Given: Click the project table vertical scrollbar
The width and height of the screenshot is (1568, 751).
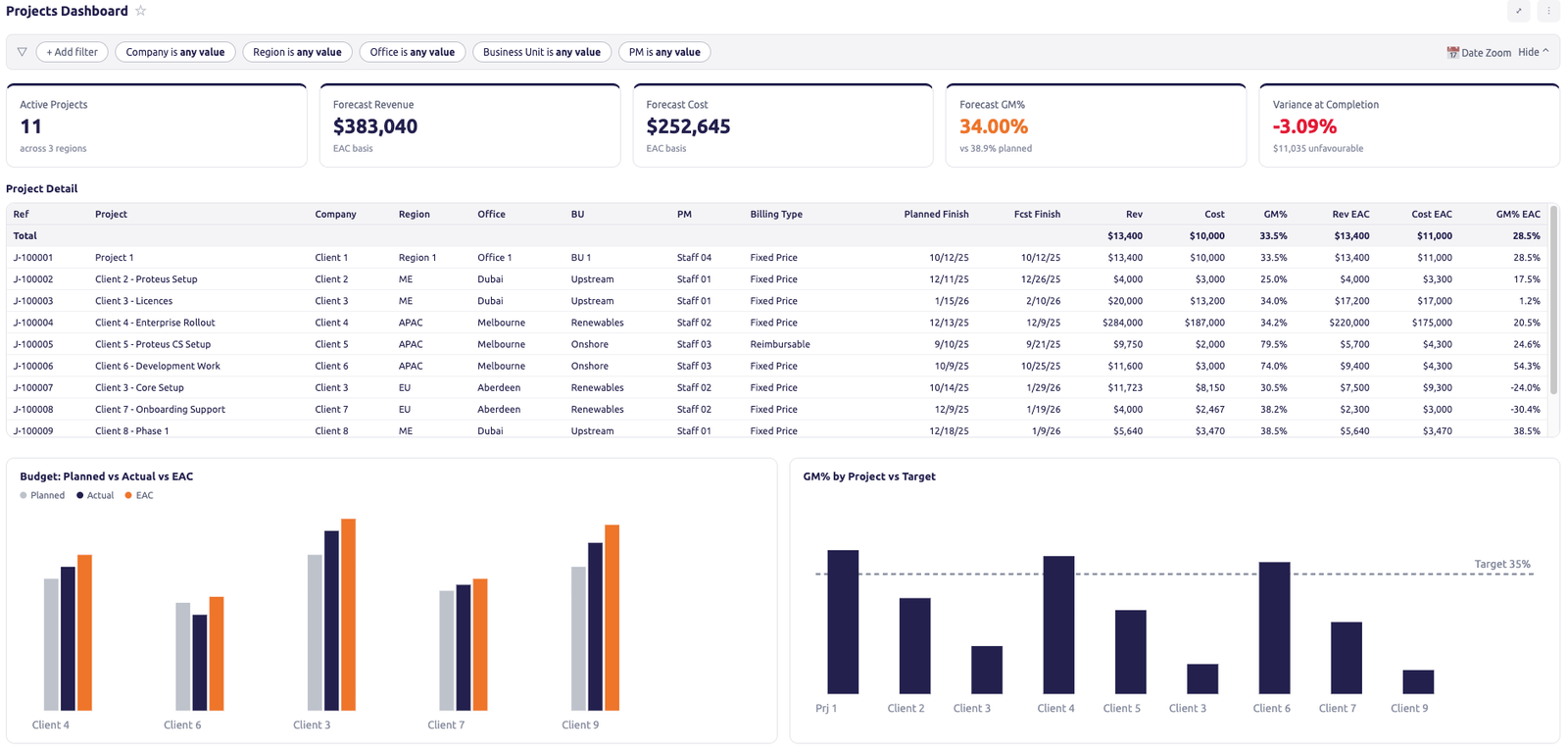Looking at the screenshot, I should (1554, 300).
